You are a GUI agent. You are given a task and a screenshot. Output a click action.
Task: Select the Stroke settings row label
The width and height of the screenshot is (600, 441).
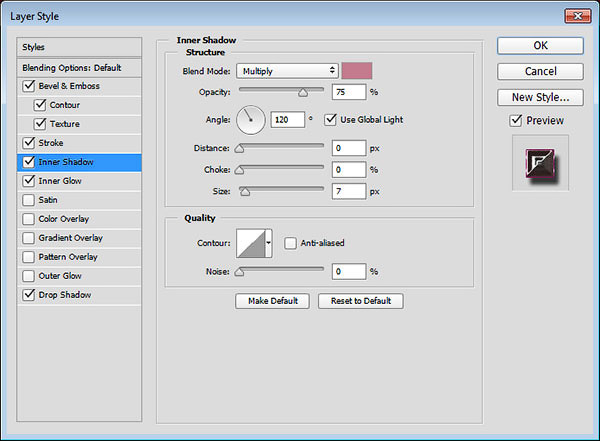coord(51,143)
